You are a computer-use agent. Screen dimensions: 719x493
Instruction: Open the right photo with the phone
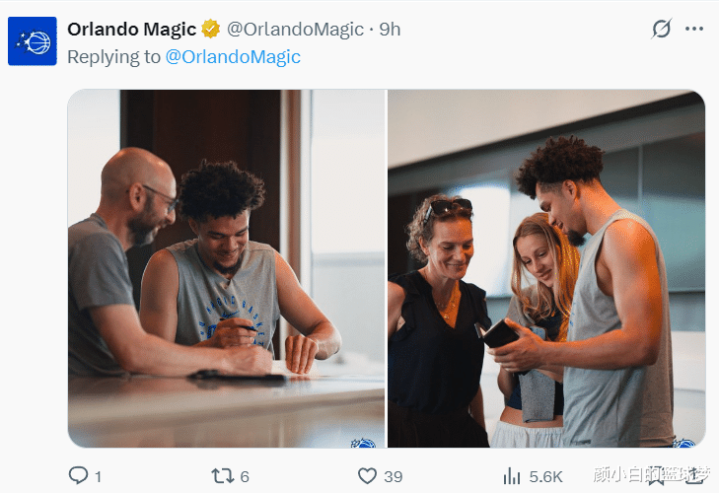pyautogui.click(x=546, y=268)
